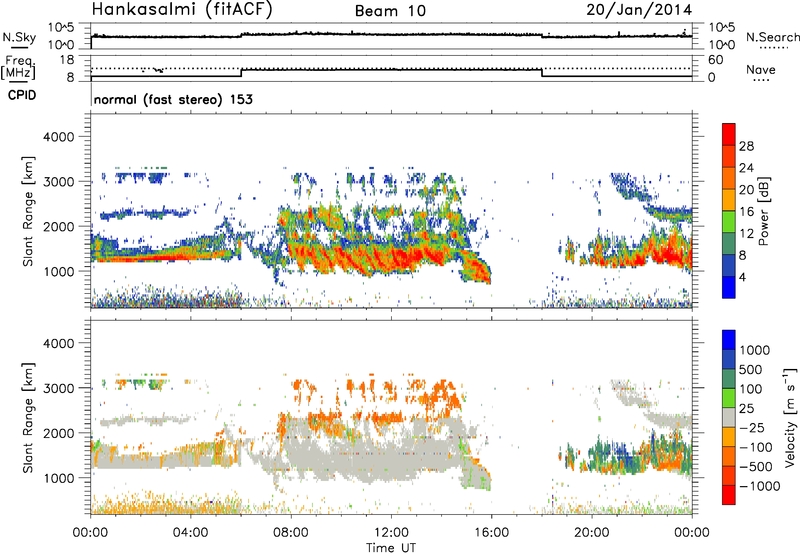Pick the light green 25–100 velocity segment
Screen dimensions: 800x554
729,398
